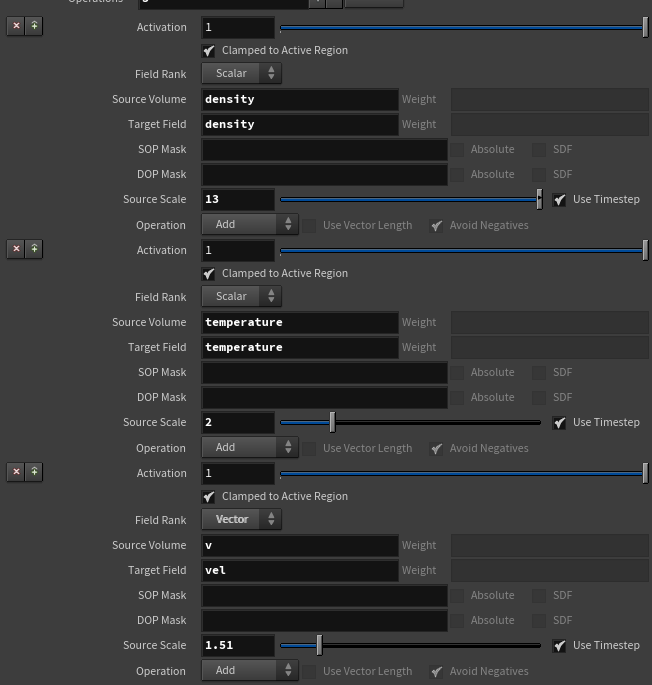Click the Activation slider of the density operation
The height and width of the screenshot is (685, 652).
[464, 28]
